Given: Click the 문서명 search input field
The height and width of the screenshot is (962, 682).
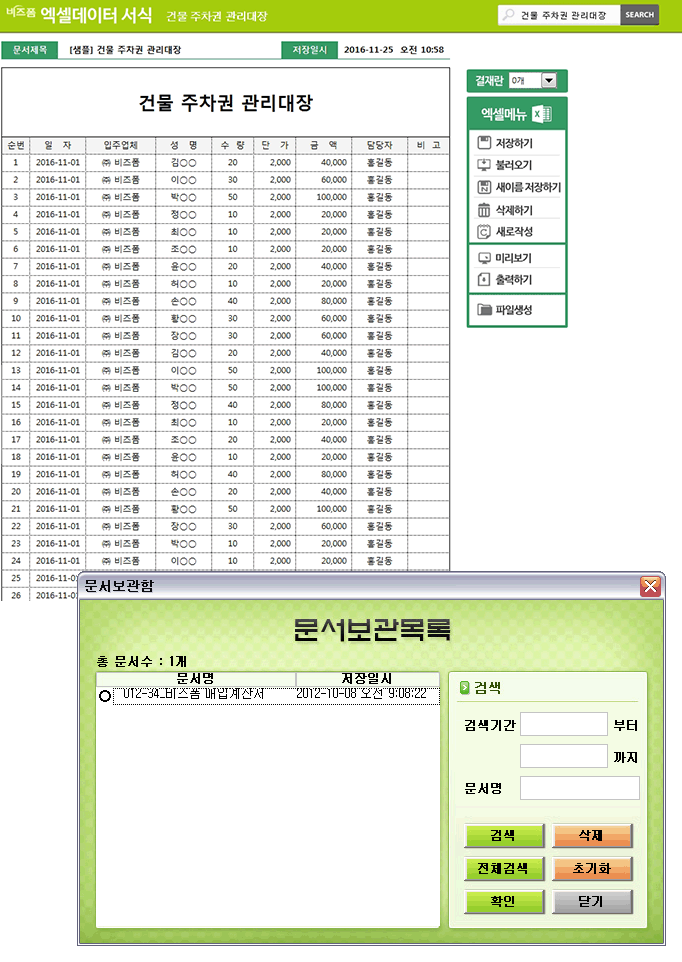Looking at the screenshot, I should click(x=580, y=788).
